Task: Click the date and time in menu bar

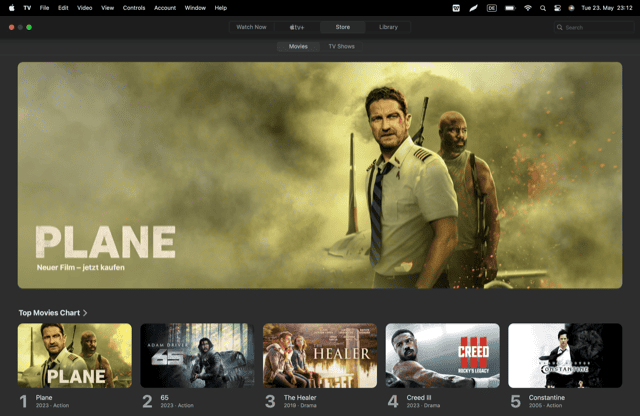Action: point(607,7)
